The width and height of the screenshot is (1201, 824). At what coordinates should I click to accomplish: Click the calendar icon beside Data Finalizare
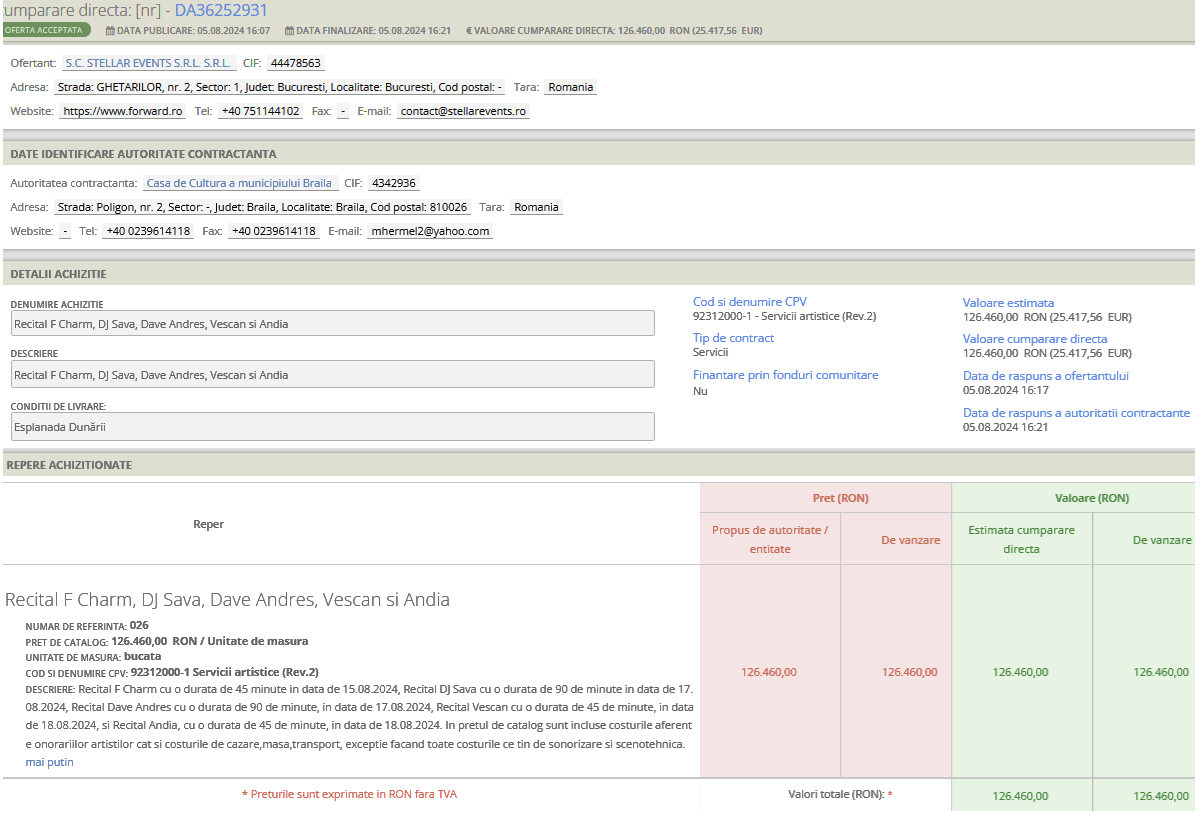pyautogui.click(x=289, y=31)
